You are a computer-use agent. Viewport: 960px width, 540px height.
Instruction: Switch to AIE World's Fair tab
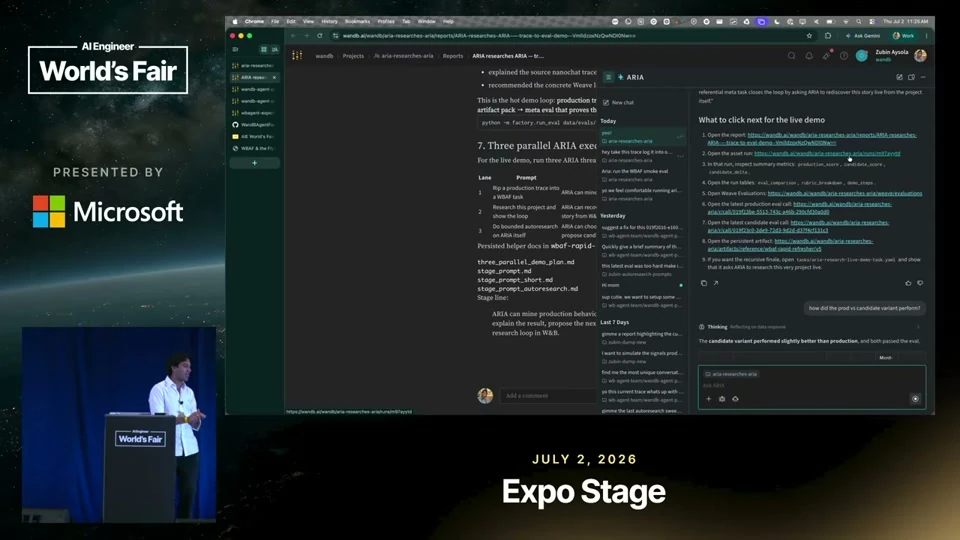coord(255,137)
